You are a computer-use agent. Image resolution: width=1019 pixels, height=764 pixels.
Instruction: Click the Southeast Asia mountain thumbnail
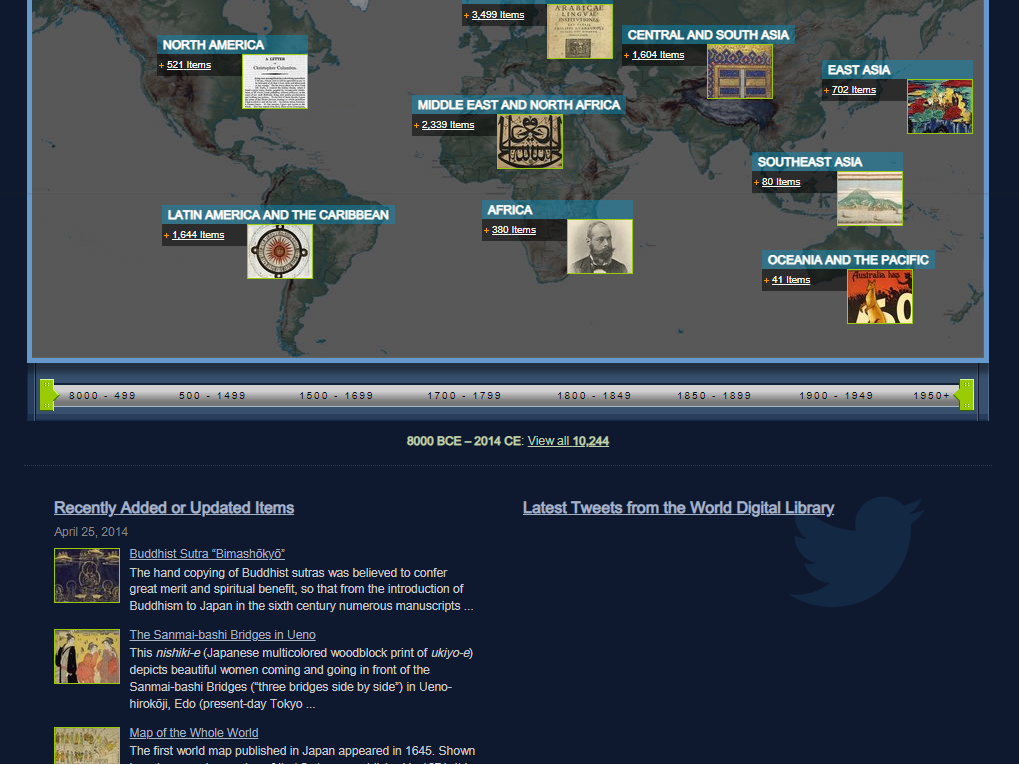870,199
